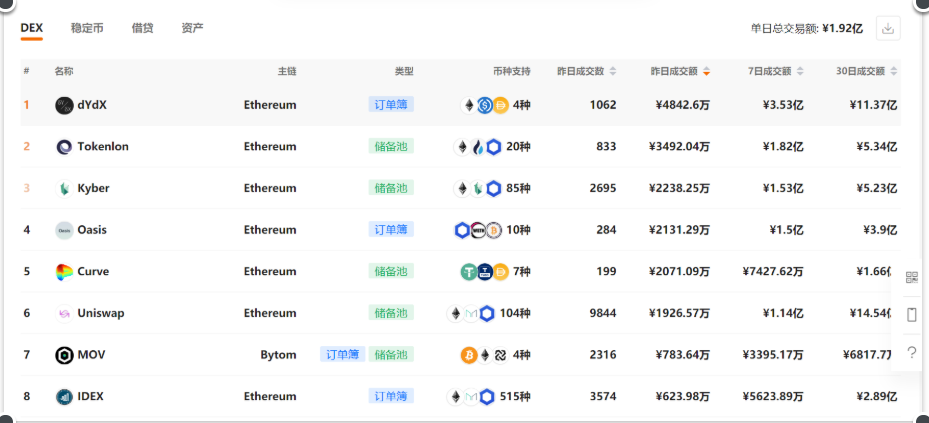The image size is (929, 423).
Task: Open the Tokenlon name link
Action: 103,147
